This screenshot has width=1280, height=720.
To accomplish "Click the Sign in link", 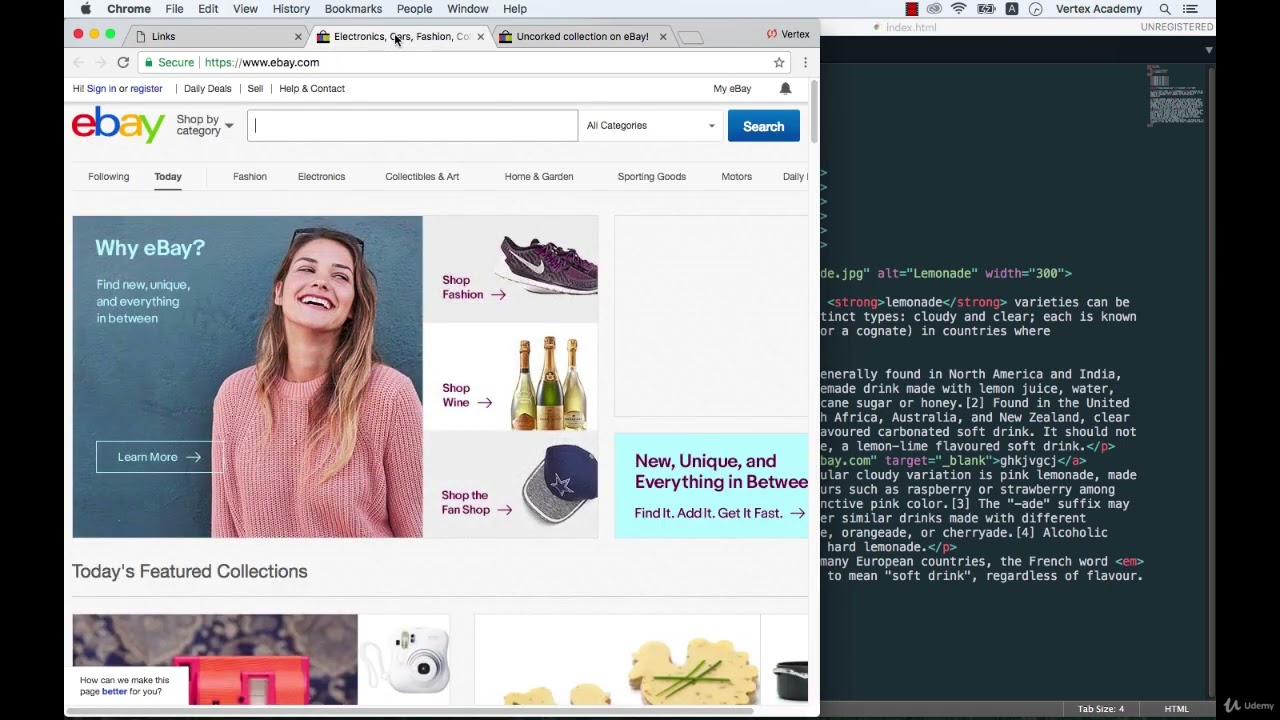I will click(x=101, y=88).
